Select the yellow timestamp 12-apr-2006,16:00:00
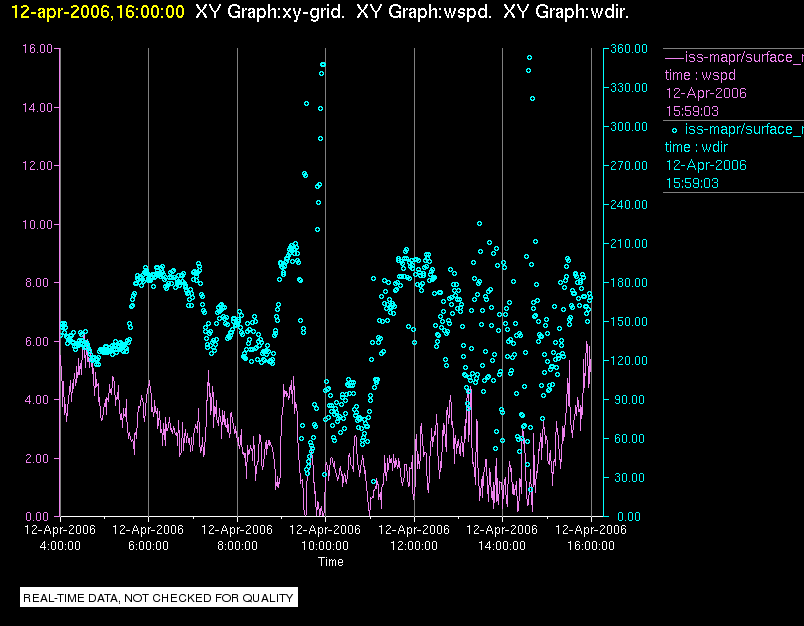 [92, 12]
